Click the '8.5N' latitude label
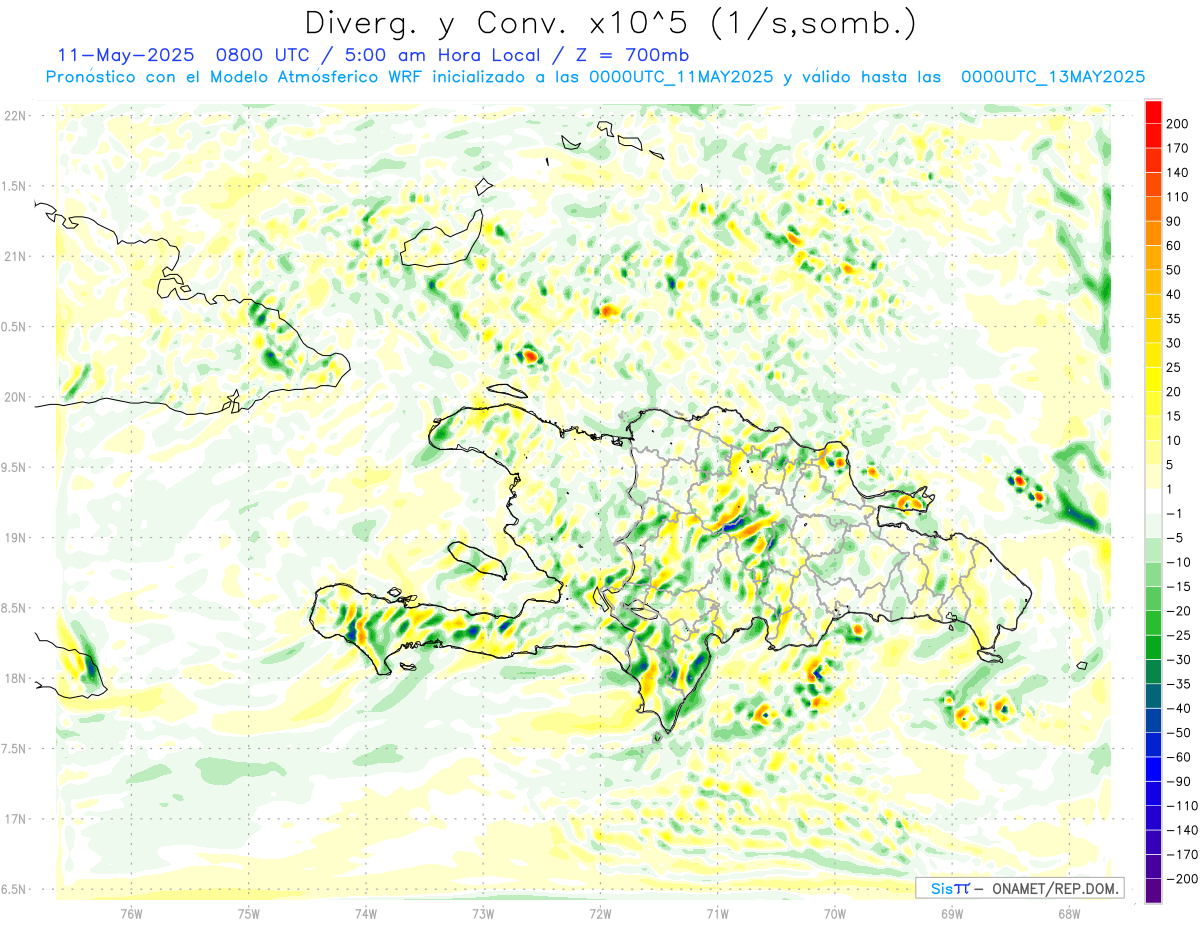Screen dimensions: 1200x927 14,608
